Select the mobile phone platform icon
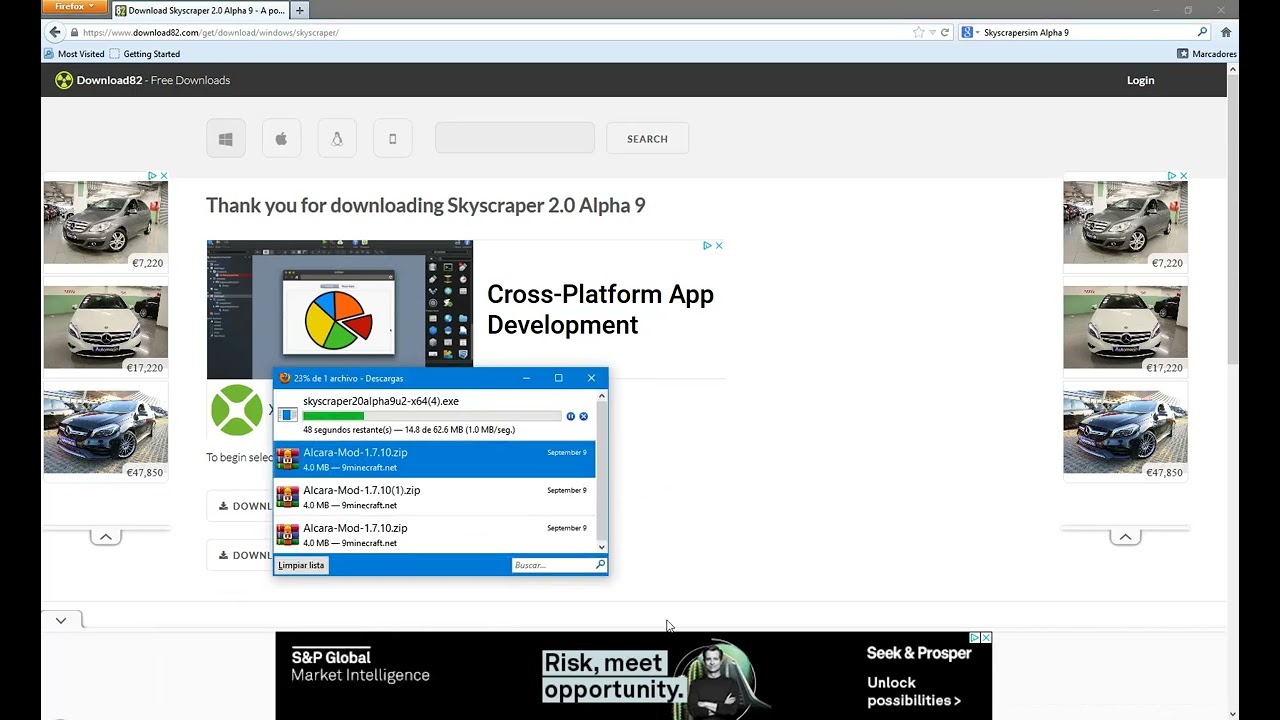Image resolution: width=1280 pixels, height=720 pixels. pos(393,139)
